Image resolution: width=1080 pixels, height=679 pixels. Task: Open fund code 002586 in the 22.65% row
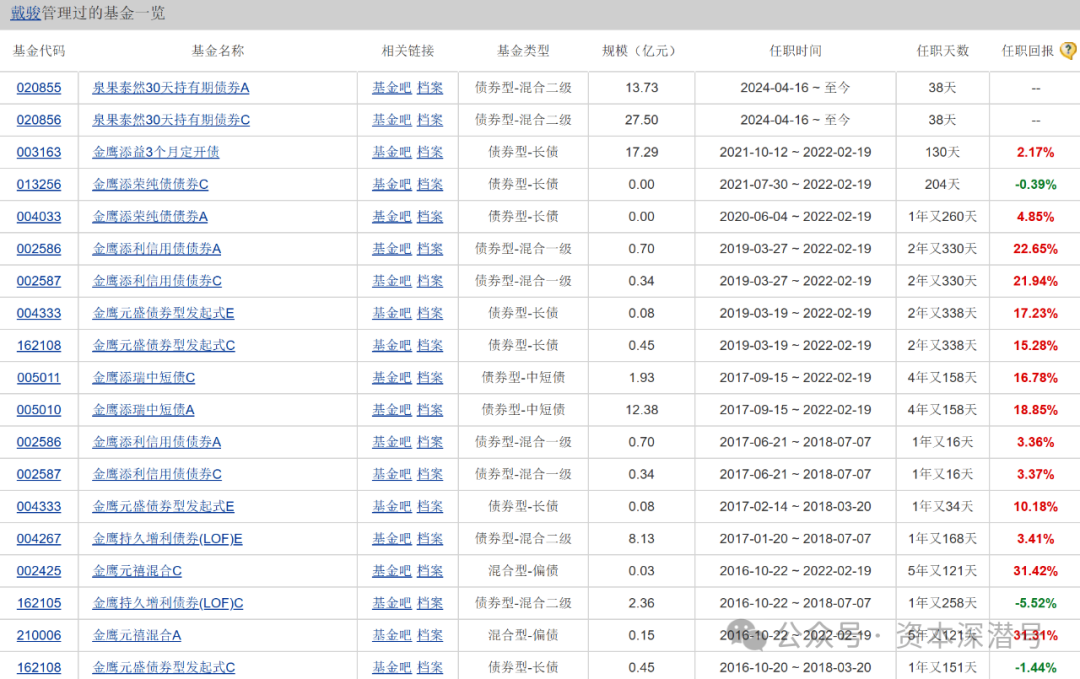tap(39, 249)
